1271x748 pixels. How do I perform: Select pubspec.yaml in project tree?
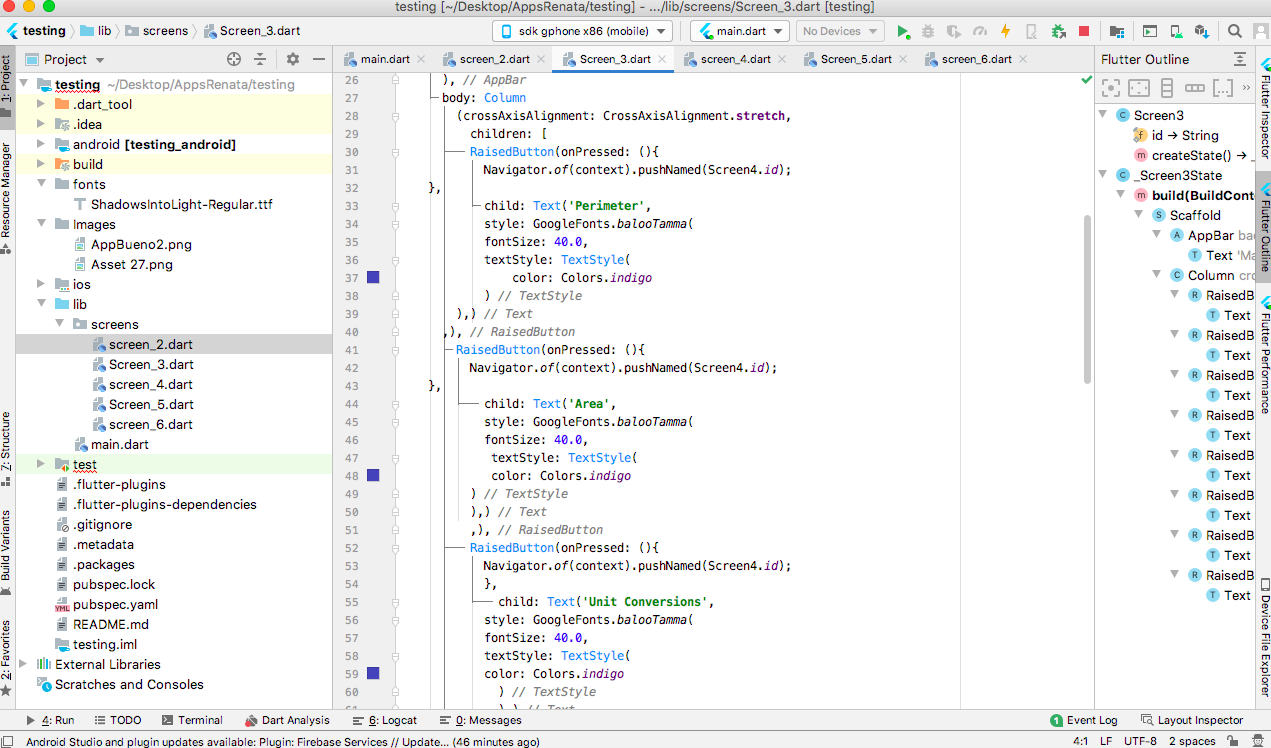pyautogui.click(x=115, y=604)
